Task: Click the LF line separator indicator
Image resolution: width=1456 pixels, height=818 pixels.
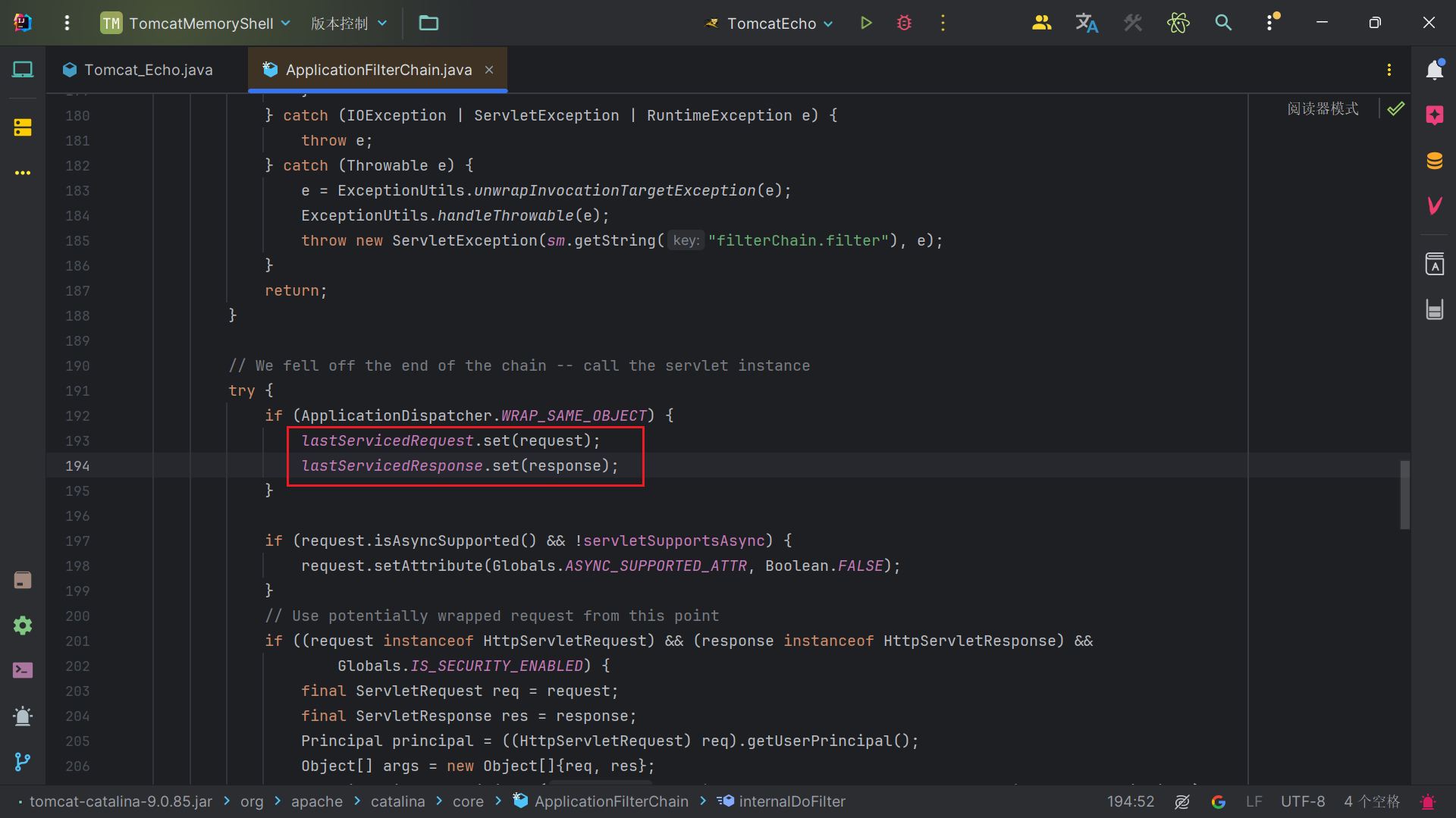Action: [1254, 801]
